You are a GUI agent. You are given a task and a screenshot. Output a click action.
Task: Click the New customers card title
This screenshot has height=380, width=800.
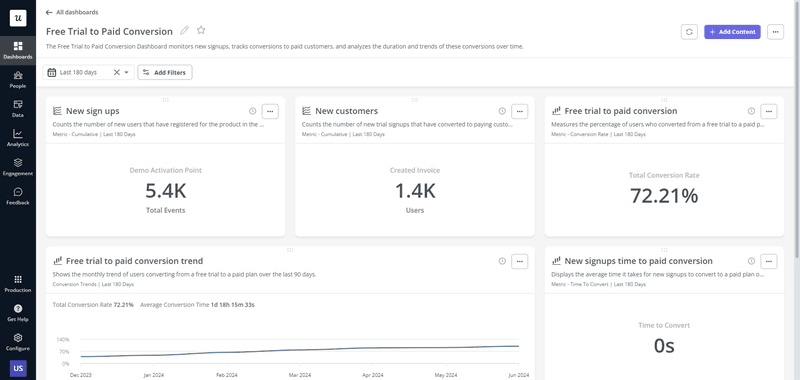pos(346,111)
